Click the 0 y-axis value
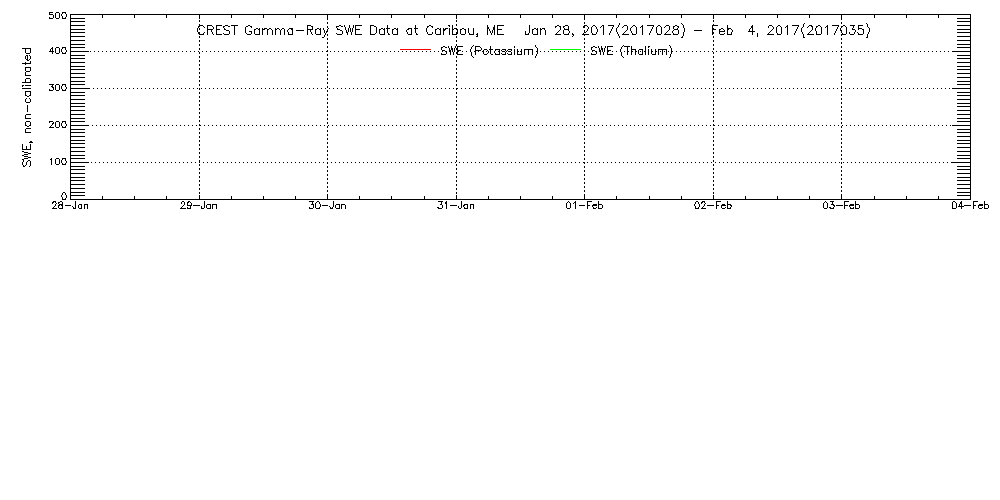This screenshot has height=500, width=1000. 64,195
